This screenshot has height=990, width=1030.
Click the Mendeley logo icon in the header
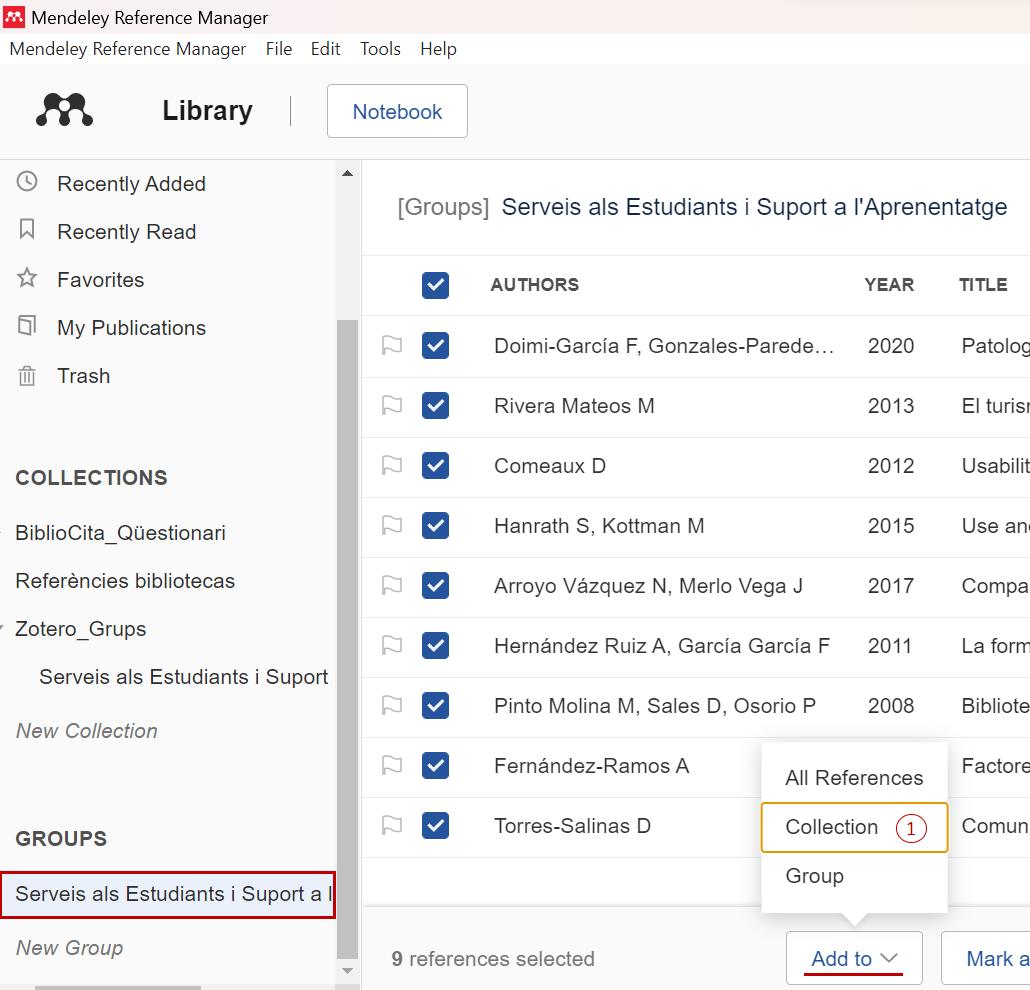tap(64, 110)
